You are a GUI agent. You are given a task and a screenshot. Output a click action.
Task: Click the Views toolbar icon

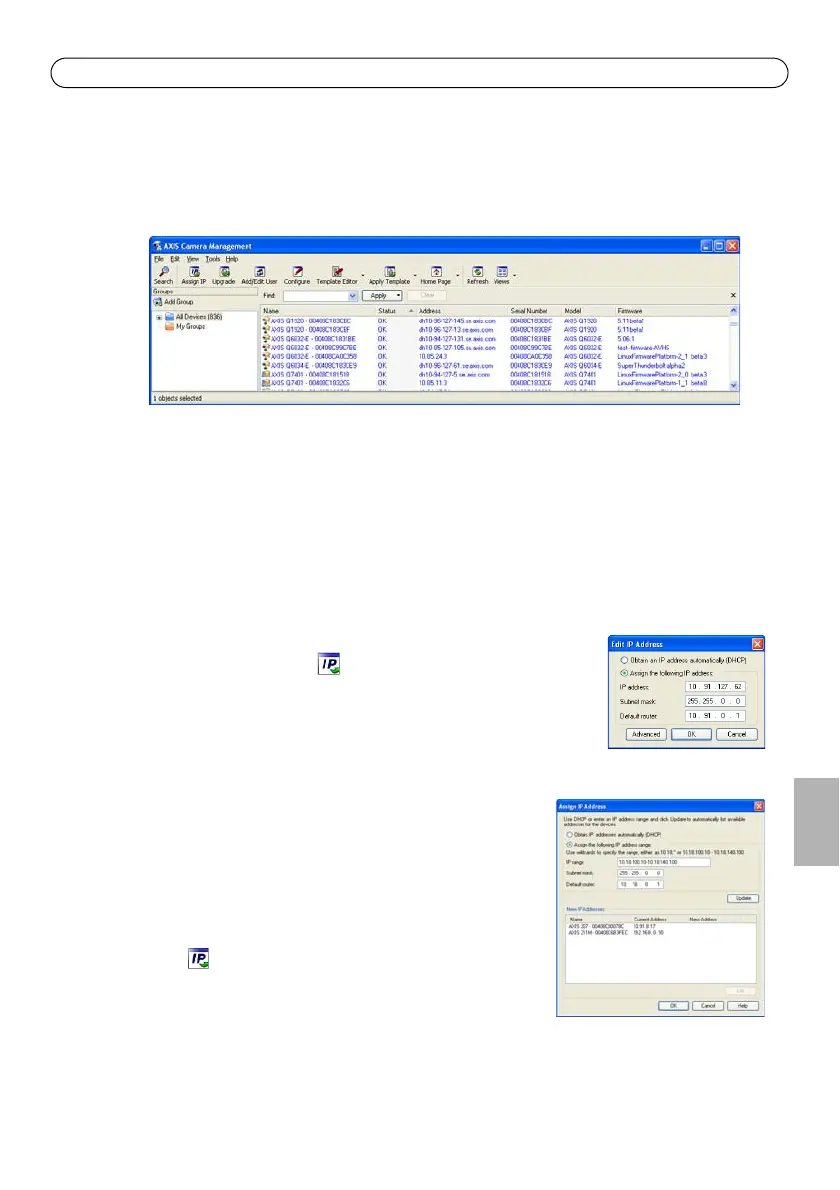pyautogui.click(x=502, y=272)
